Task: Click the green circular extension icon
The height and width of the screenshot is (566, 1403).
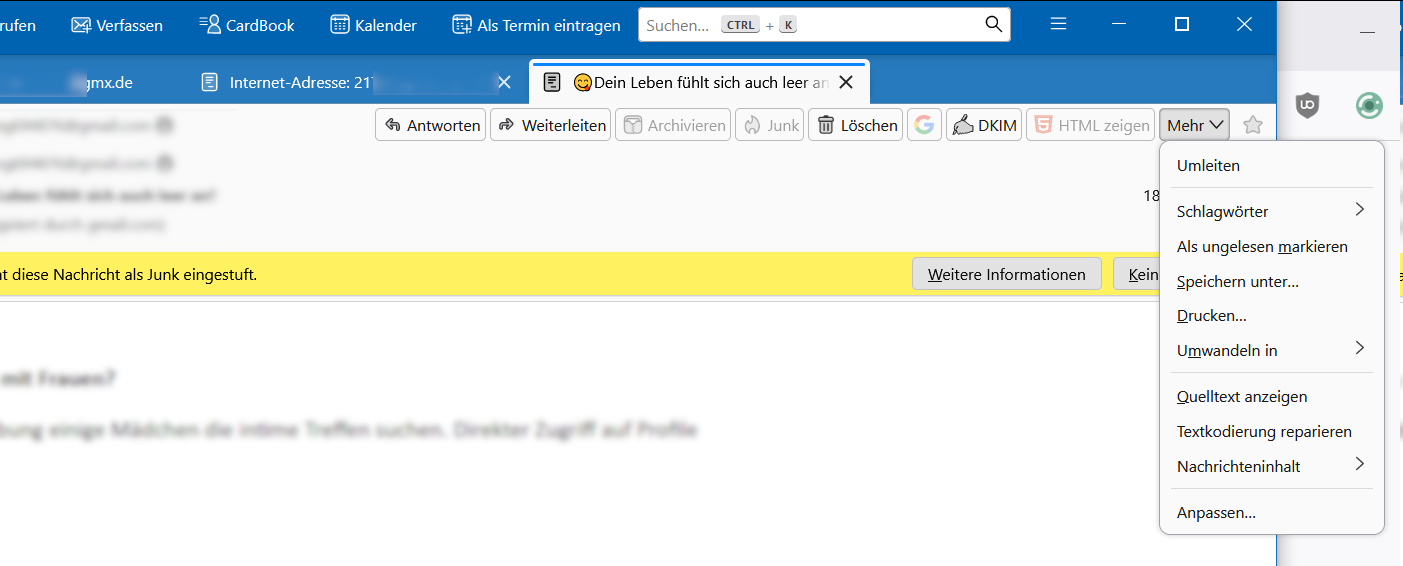Action: 1369,105
